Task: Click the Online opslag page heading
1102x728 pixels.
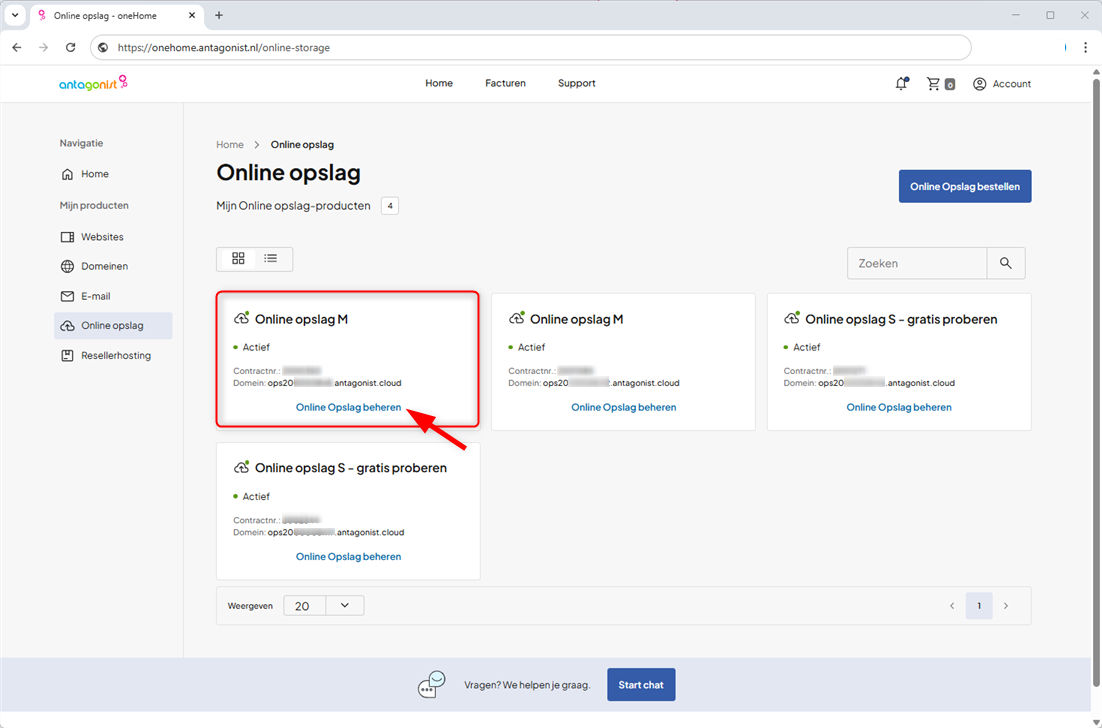Action: (288, 173)
